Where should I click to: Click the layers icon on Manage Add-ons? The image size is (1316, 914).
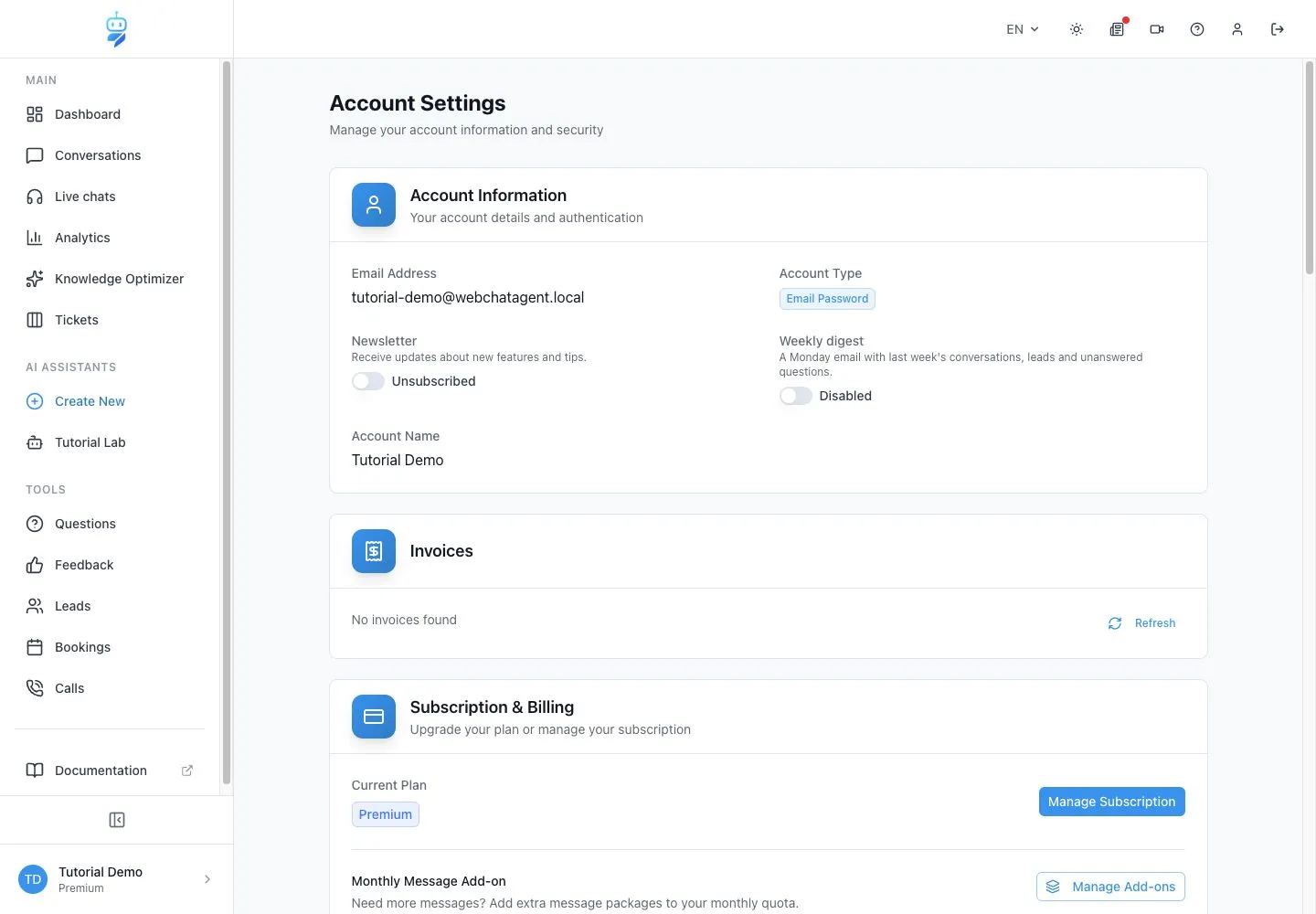1053,887
